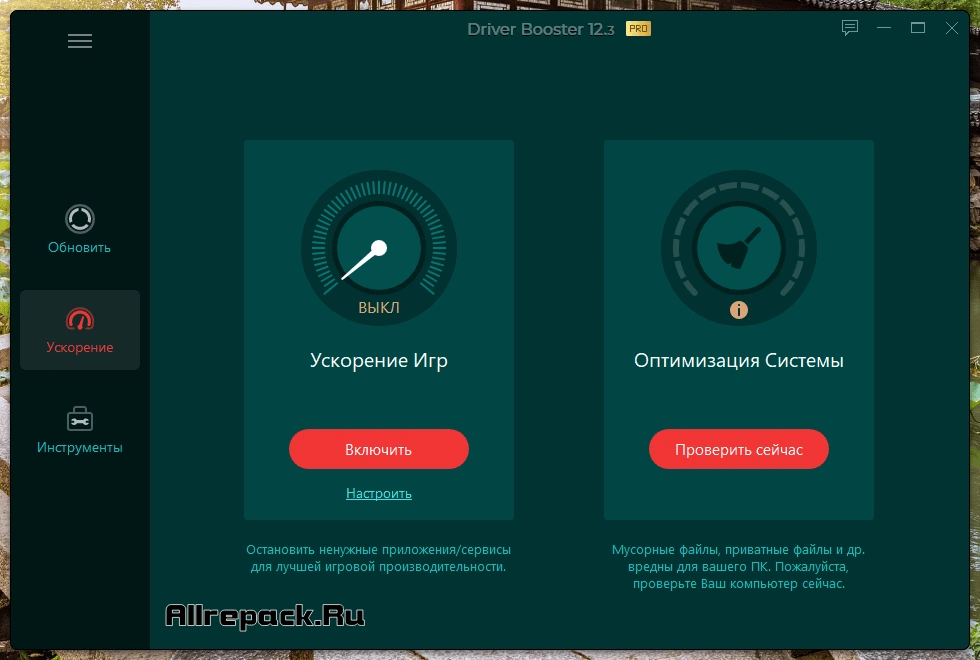Click the description starting with Мусорные файлы
Image resolution: width=980 pixels, height=660 pixels.
coord(739,567)
